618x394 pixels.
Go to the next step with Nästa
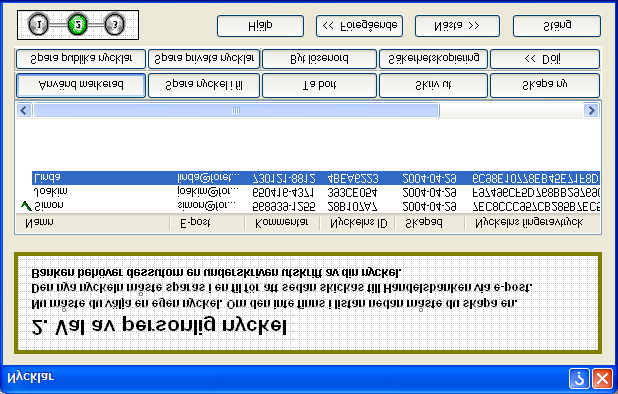[x=457, y=26]
